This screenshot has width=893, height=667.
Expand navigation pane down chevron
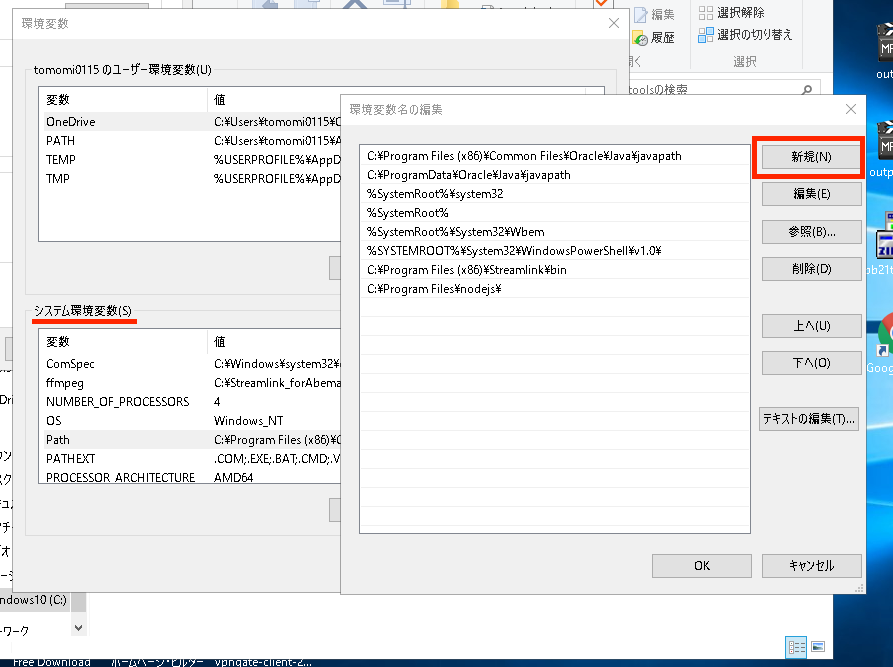click(x=79, y=628)
